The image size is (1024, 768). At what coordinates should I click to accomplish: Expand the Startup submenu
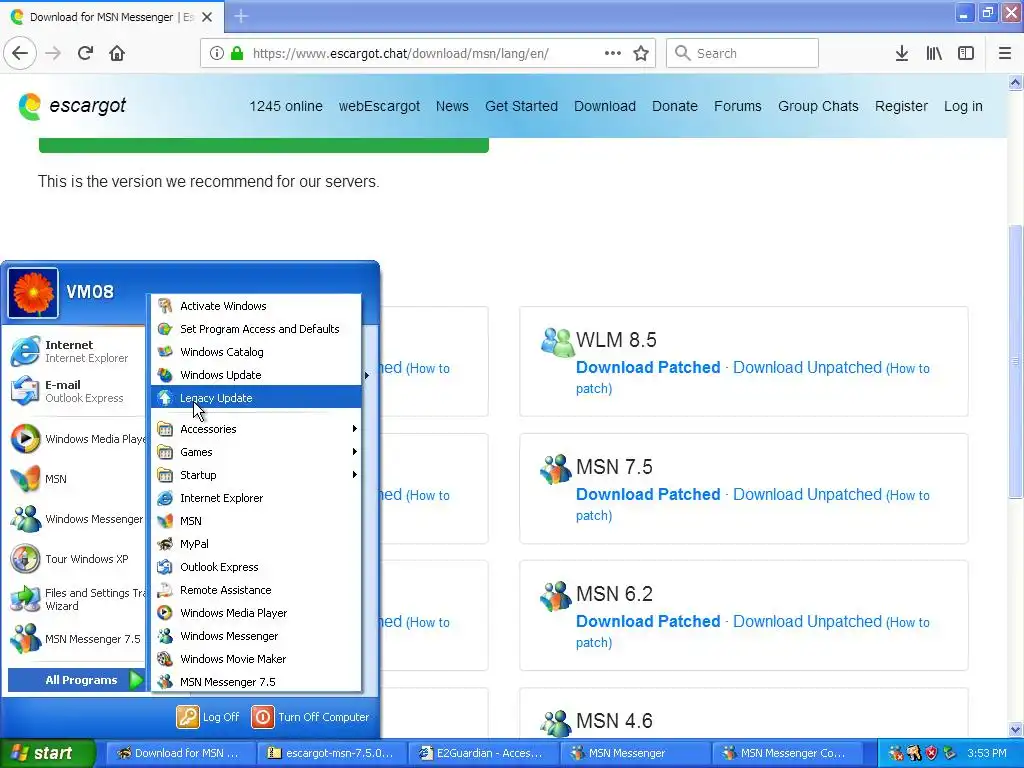point(256,475)
